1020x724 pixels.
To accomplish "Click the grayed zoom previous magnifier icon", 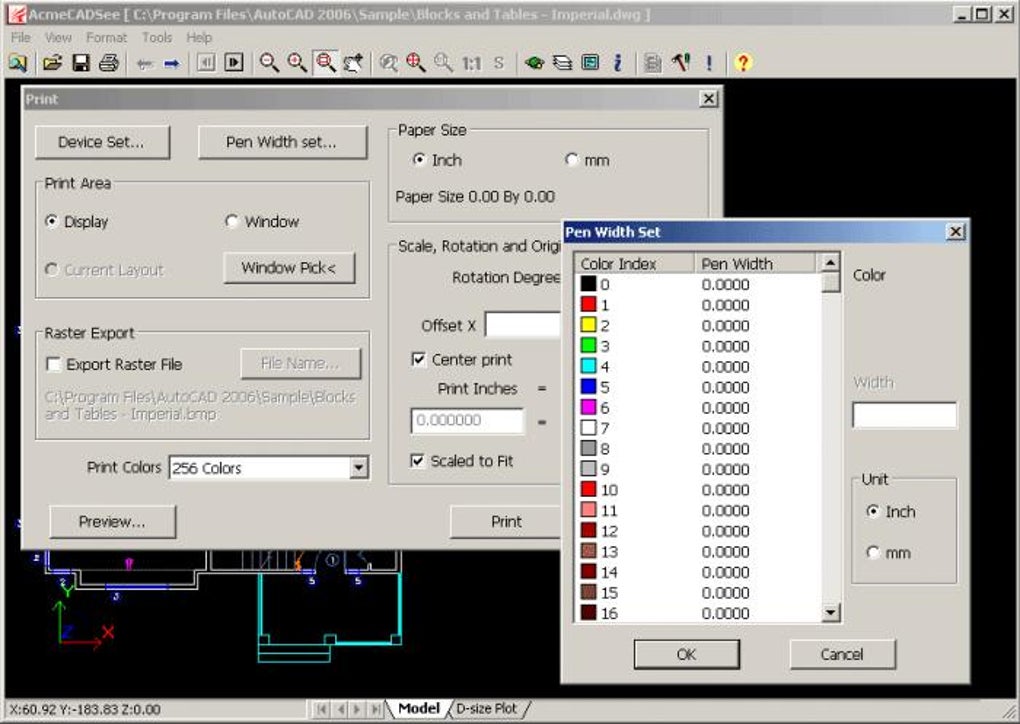I will [x=389, y=62].
